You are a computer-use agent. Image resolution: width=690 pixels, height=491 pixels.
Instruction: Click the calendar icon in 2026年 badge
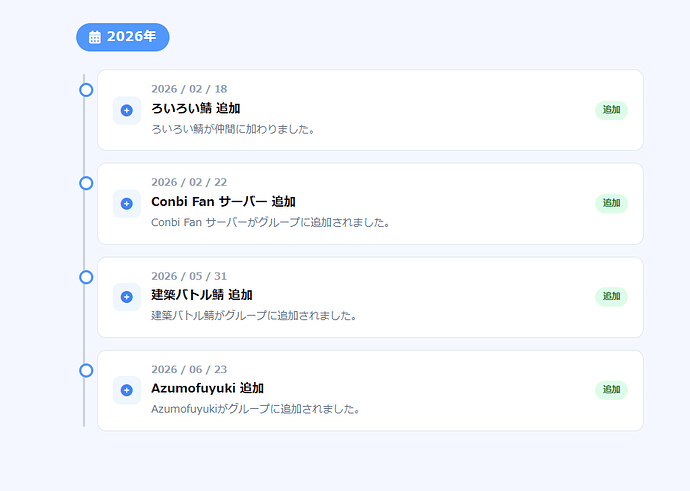click(x=95, y=37)
